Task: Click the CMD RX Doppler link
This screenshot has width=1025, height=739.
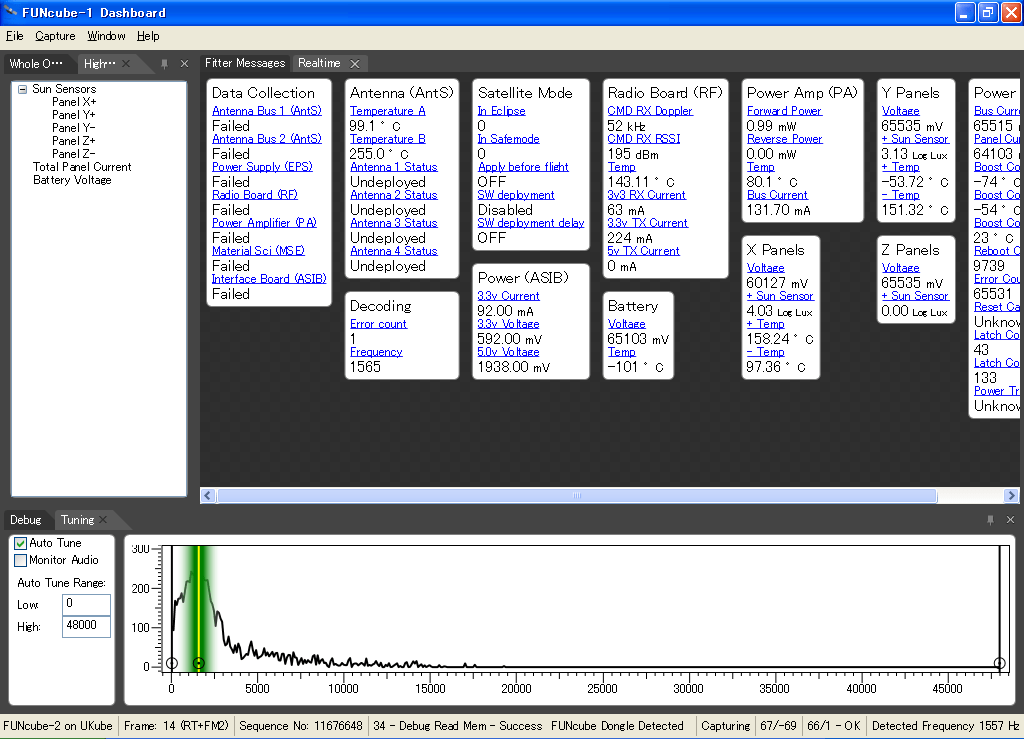Action: point(650,111)
